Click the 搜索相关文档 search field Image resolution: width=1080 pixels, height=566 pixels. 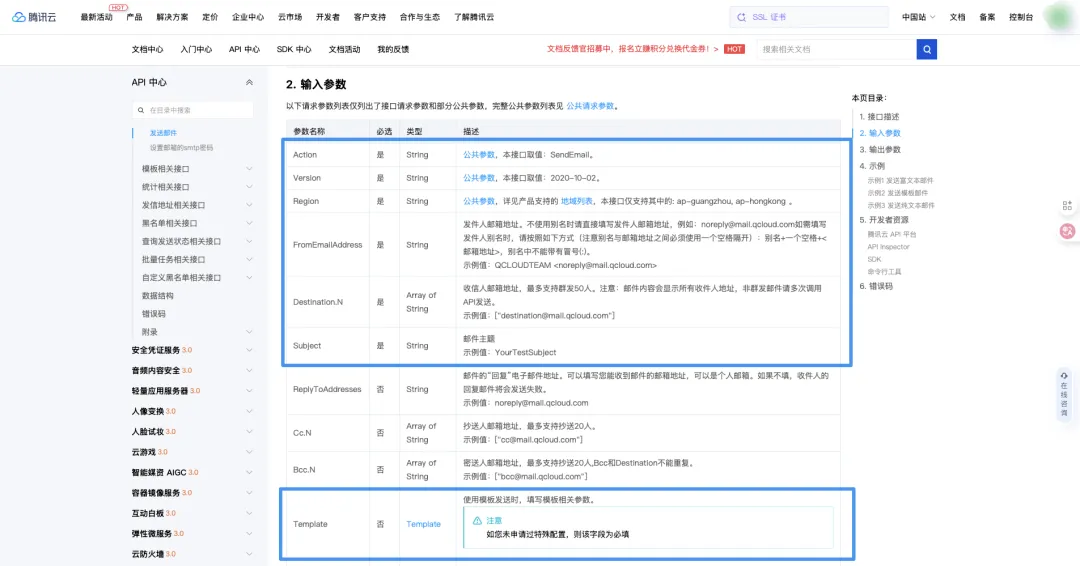pos(836,50)
